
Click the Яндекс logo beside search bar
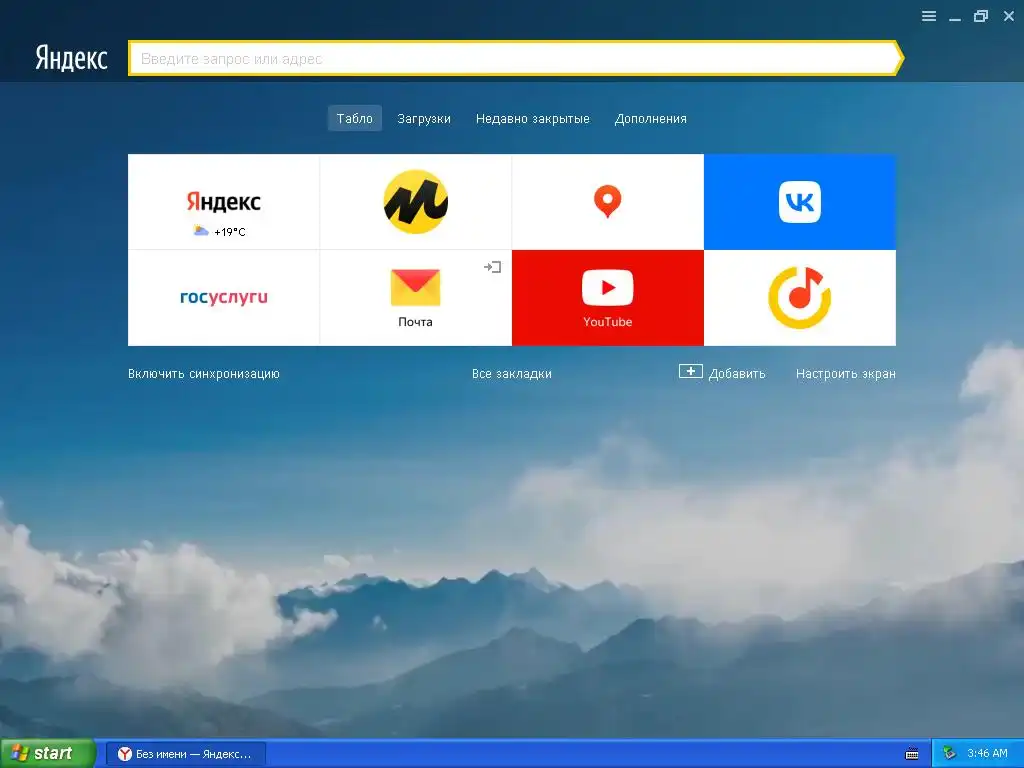coord(71,58)
